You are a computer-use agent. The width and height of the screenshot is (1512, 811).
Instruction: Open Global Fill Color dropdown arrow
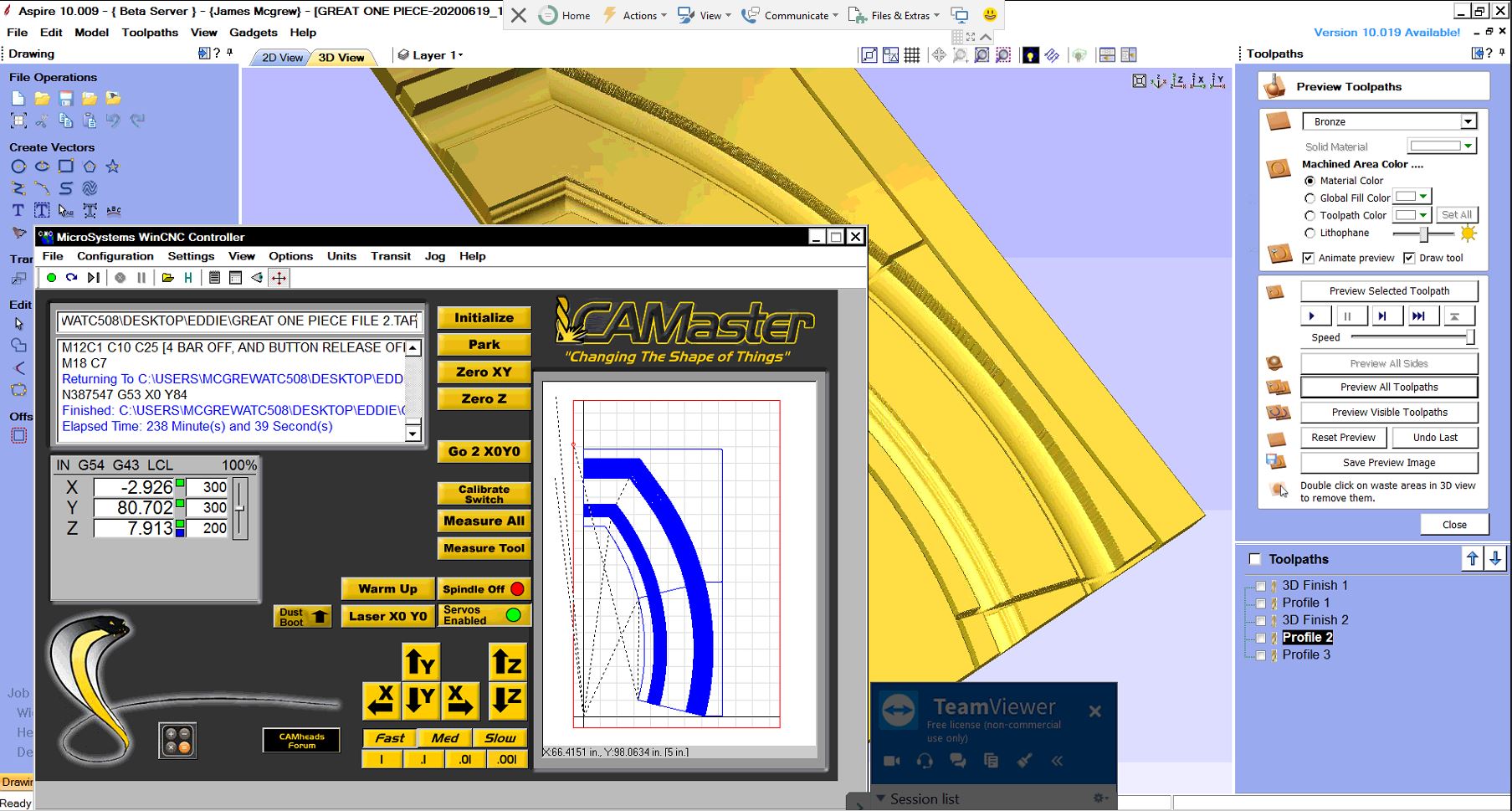1423,197
